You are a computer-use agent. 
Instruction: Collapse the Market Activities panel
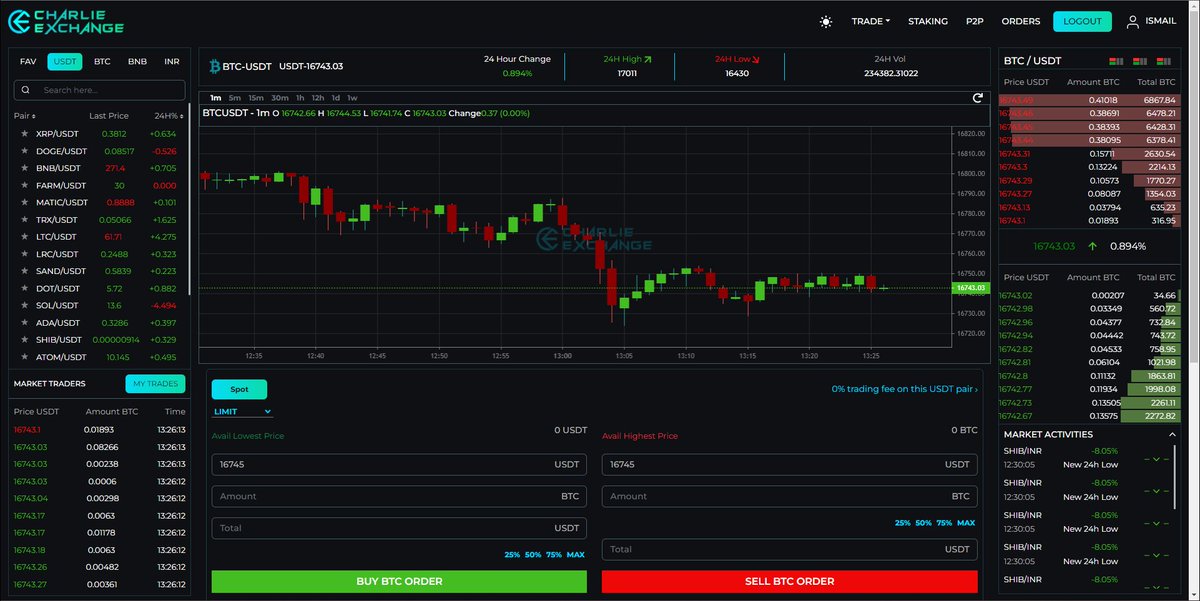pyautogui.click(x=1173, y=435)
